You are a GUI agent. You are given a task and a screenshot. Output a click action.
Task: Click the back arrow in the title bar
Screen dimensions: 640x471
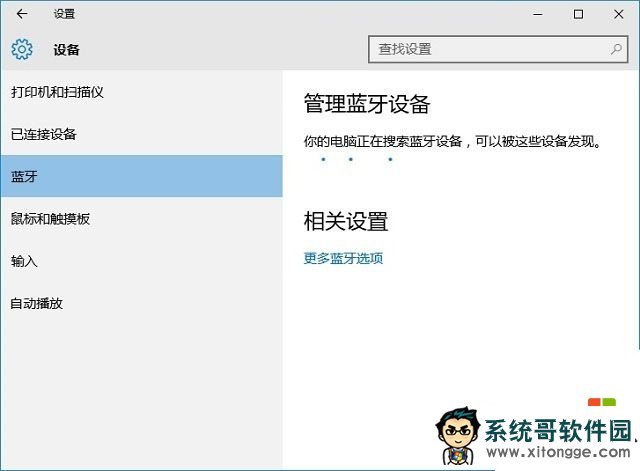coord(22,14)
